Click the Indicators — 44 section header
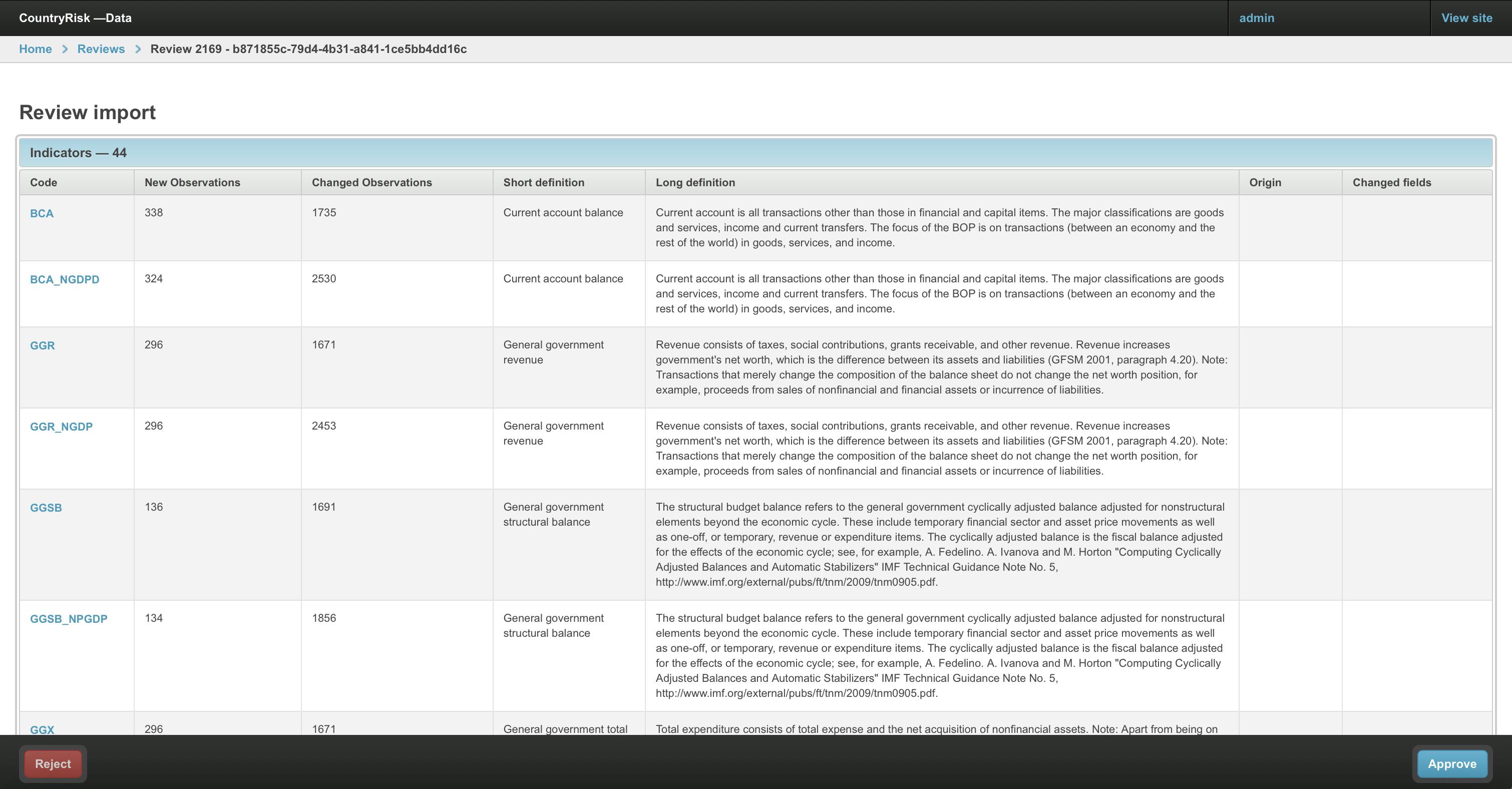The height and width of the screenshot is (789, 1512). pyautogui.click(x=755, y=153)
